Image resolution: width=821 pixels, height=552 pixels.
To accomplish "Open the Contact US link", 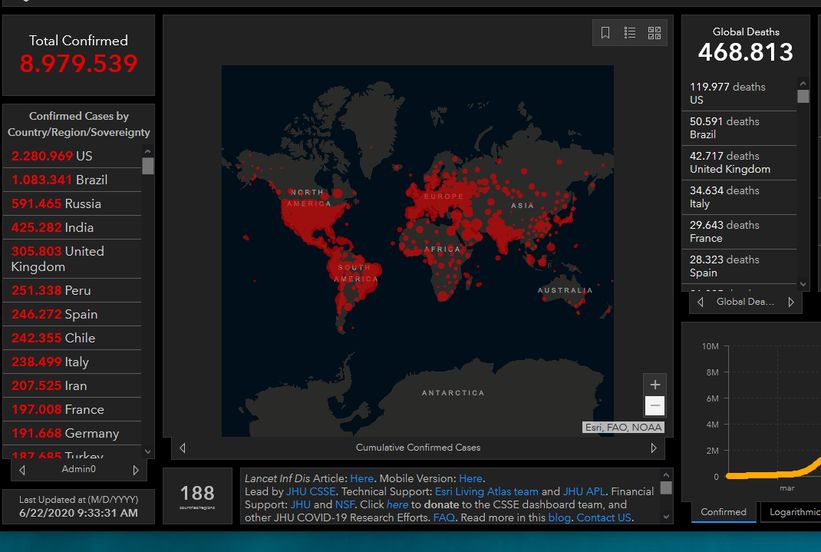I will (x=603, y=518).
